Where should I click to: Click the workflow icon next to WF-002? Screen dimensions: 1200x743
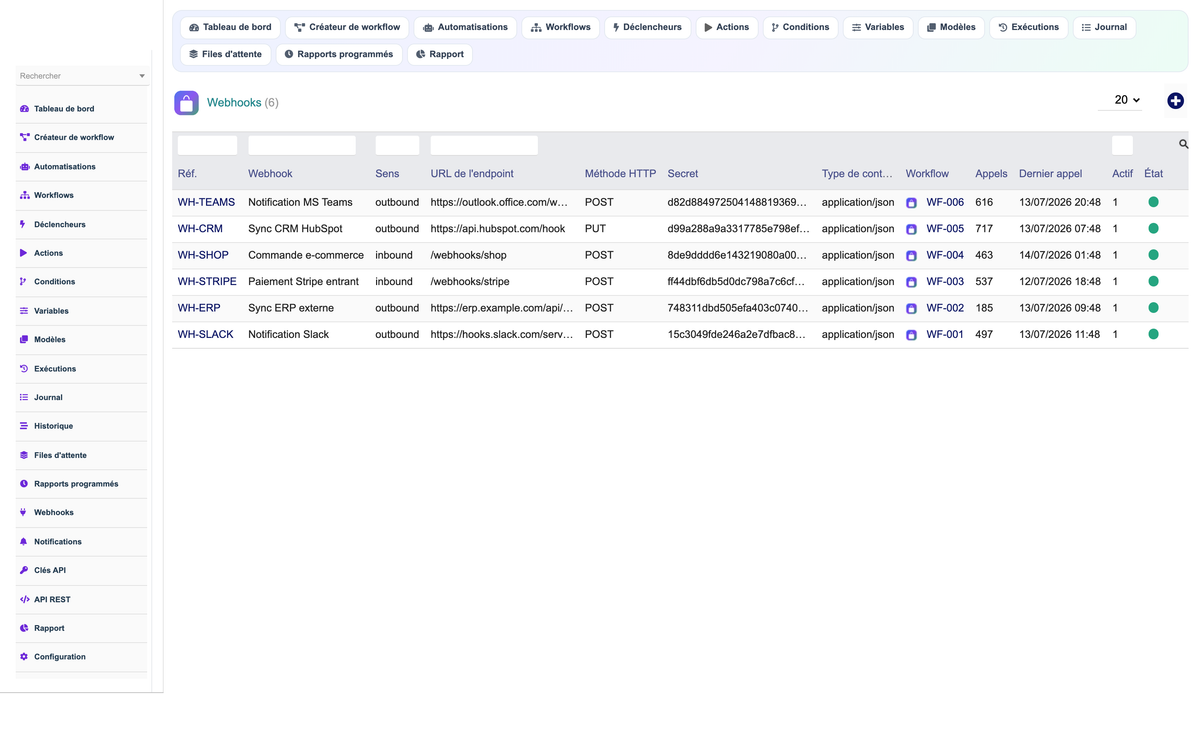[911, 309]
